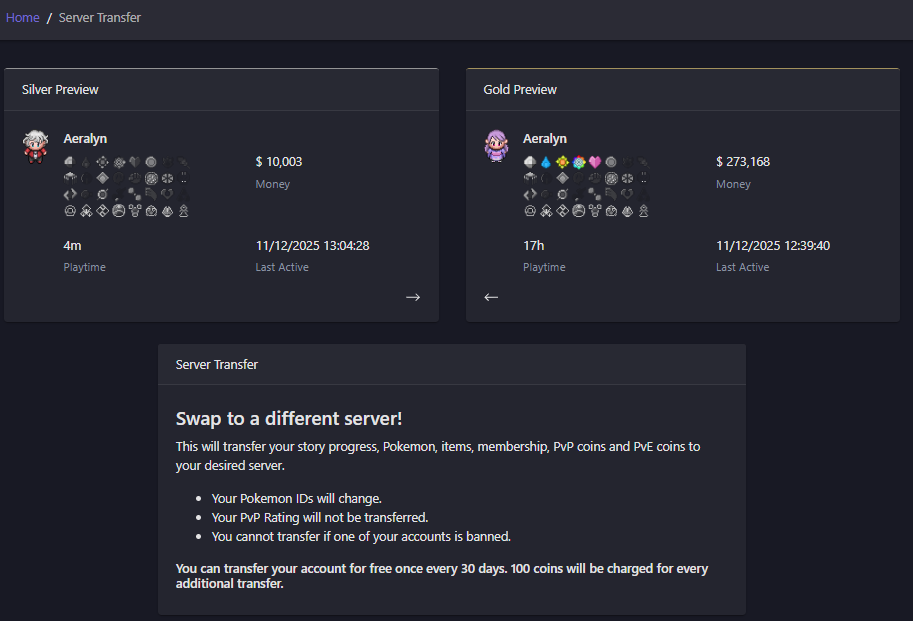
Task: Click the Server Transfer panel header
Action: (x=217, y=365)
